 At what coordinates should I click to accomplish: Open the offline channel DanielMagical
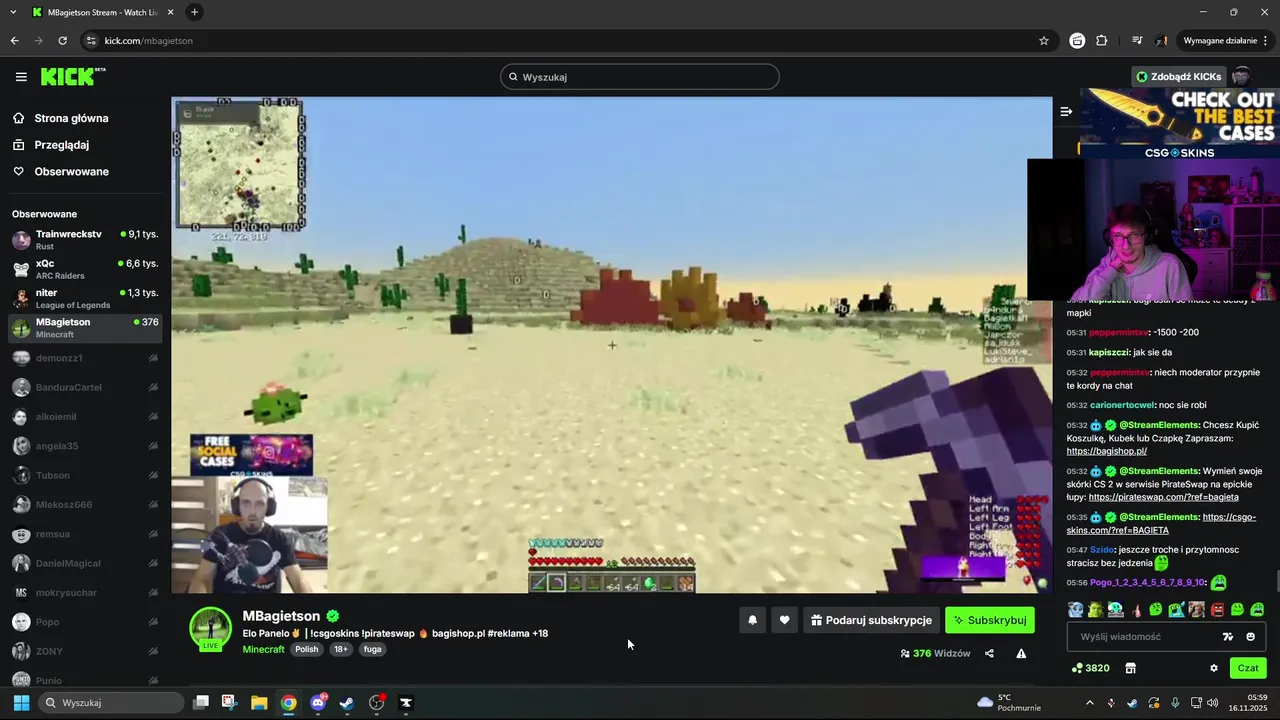[x=85, y=564]
